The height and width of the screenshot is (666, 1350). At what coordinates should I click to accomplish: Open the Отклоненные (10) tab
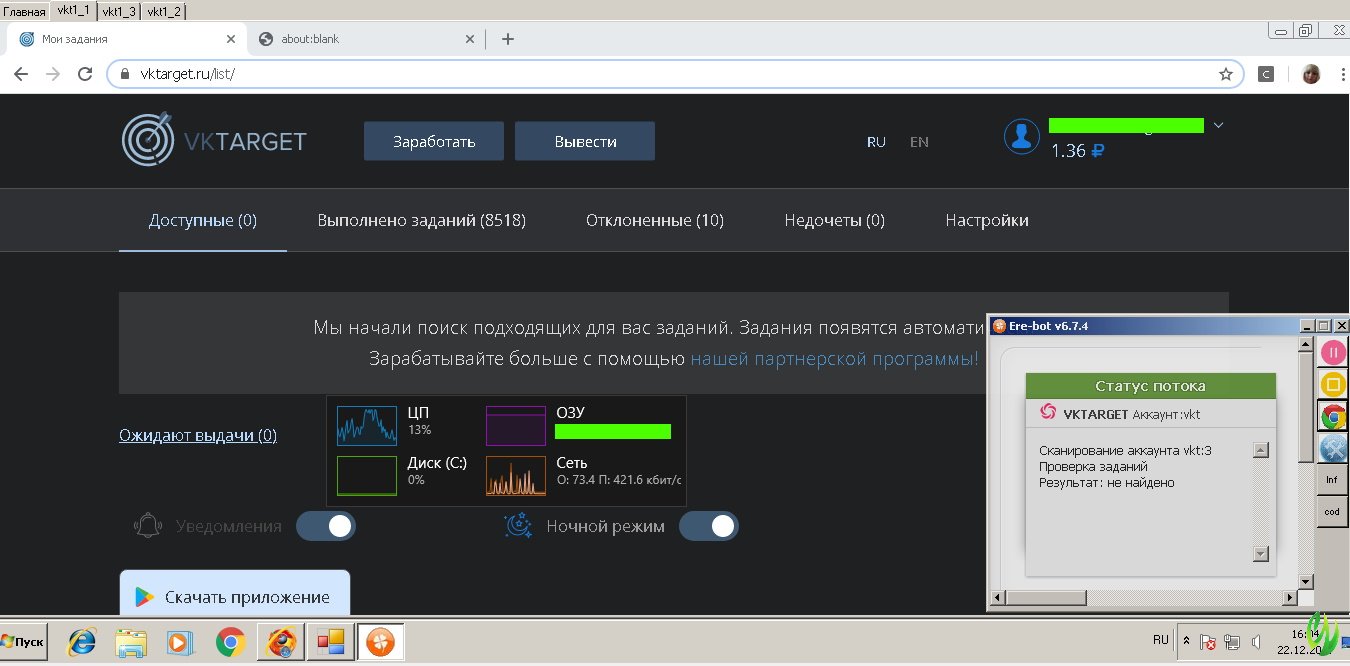tap(655, 220)
